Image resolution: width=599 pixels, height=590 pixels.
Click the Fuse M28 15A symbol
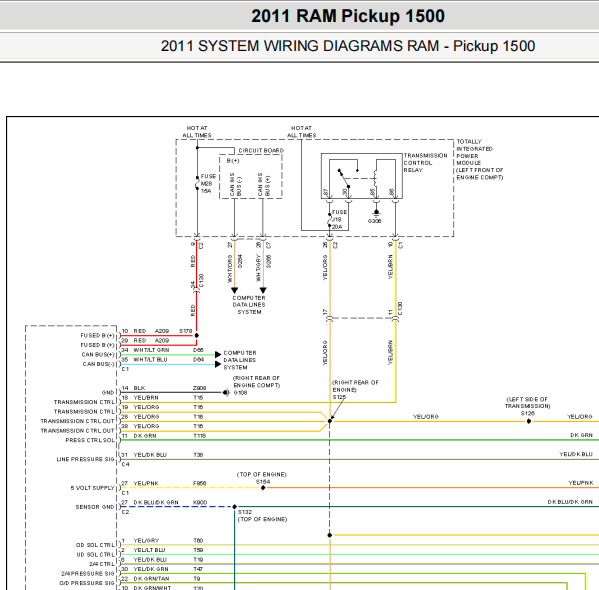tap(197, 183)
